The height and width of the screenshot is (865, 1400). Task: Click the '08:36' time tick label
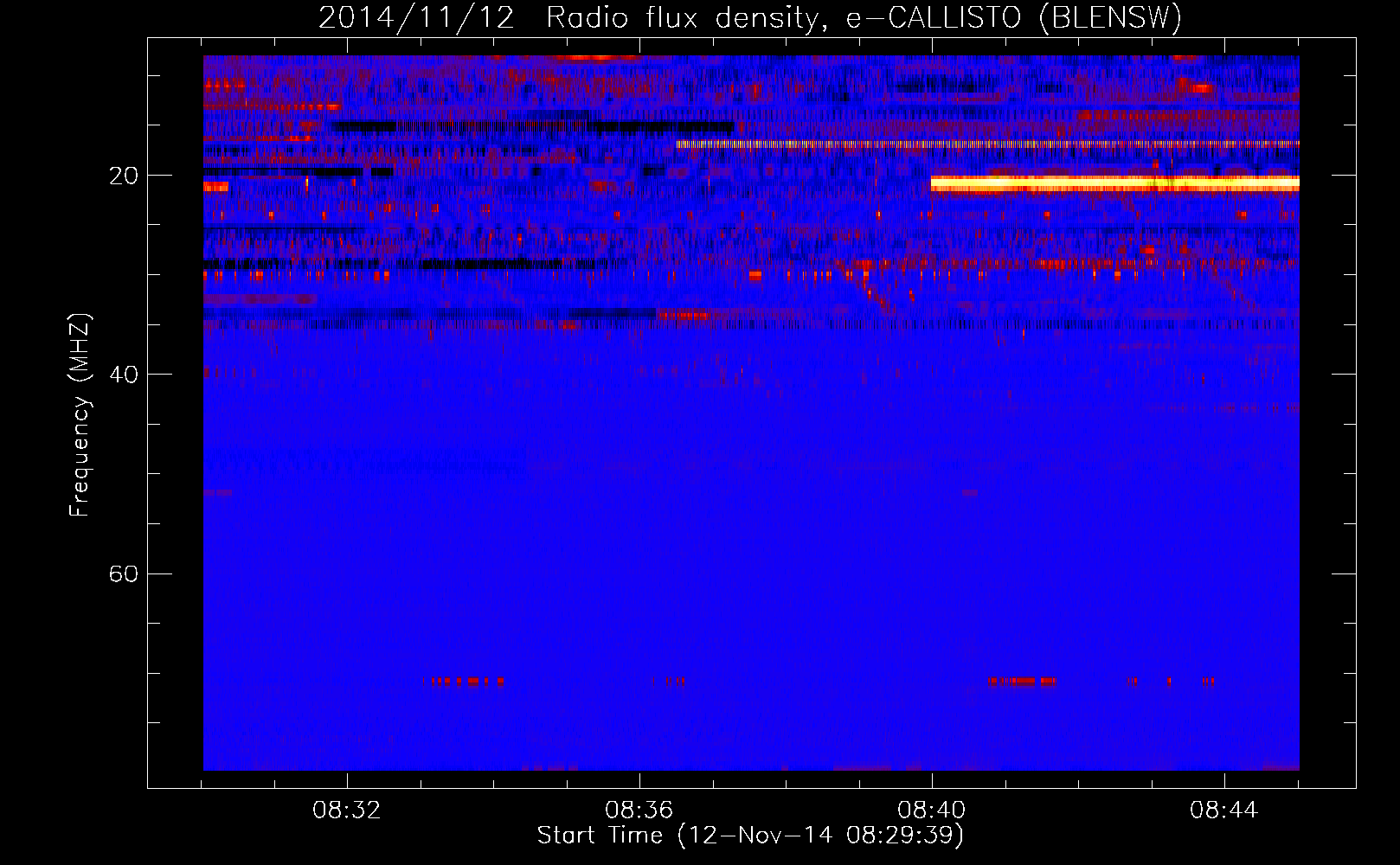[639, 811]
